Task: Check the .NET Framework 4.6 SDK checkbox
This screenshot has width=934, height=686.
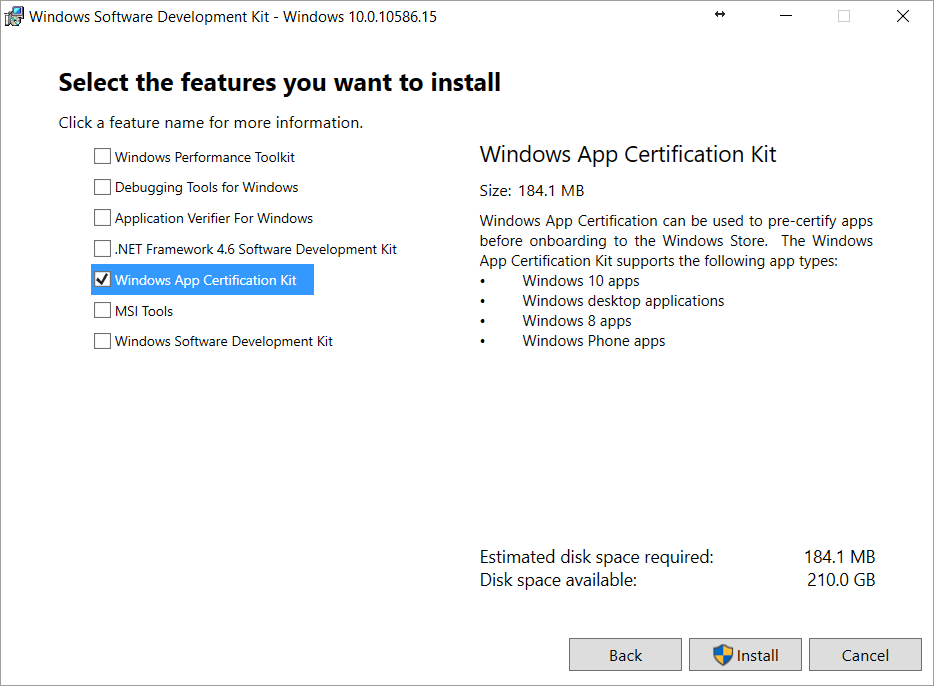Action: (x=102, y=248)
